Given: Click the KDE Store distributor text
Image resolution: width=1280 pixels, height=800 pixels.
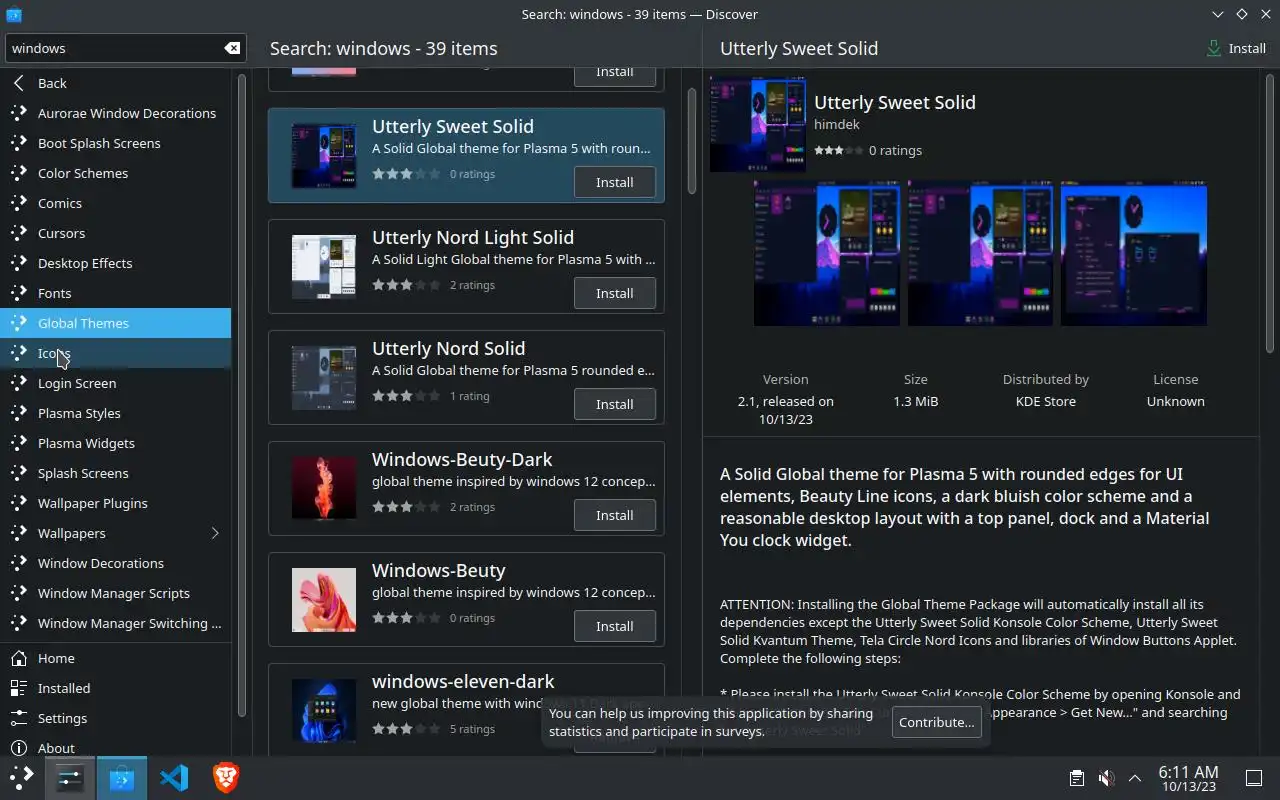Looking at the screenshot, I should click(1045, 401).
